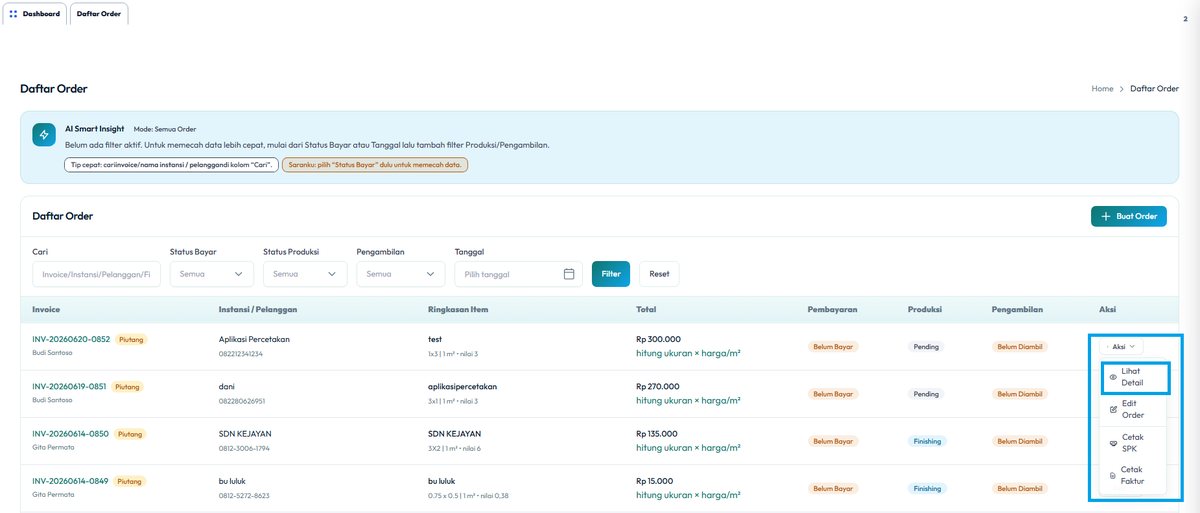Collapse the Aksi dropdown in first row
Image resolution: width=1200 pixels, height=513 pixels.
coord(1123,346)
